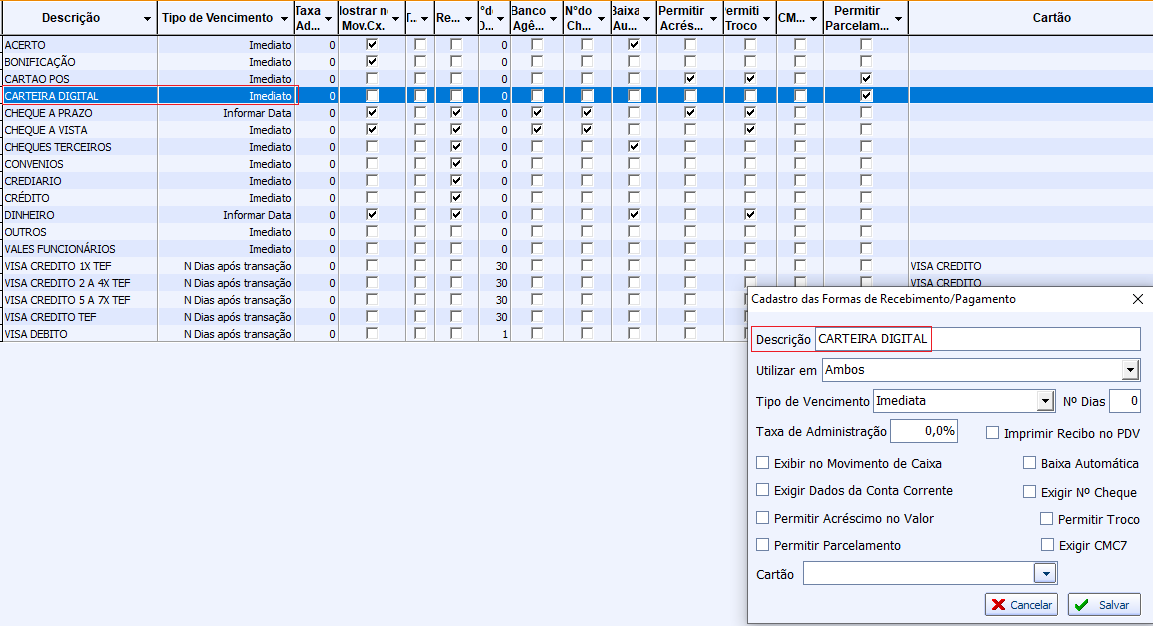Enable Permitir Parcelamento in the dialog
Viewport: 1153px width, 626px height.
[x=763, y=546]
